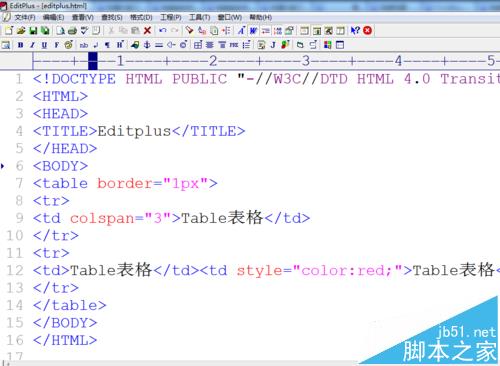The image size is (500, 366).
Task: Click the </table> tag on line 14
Action: [x=70, y=305]
